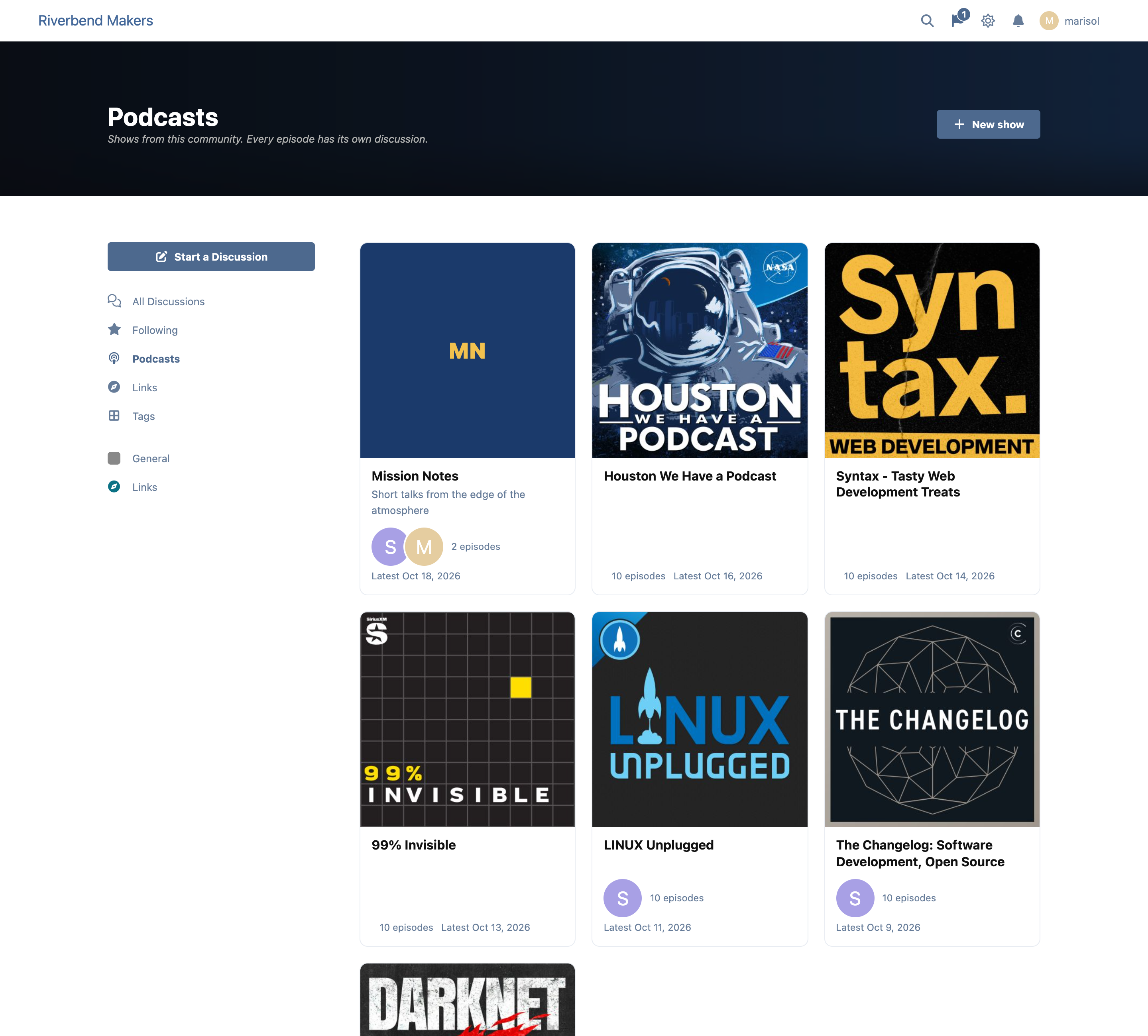Click the Darknet cover art

pos(468,1000)
